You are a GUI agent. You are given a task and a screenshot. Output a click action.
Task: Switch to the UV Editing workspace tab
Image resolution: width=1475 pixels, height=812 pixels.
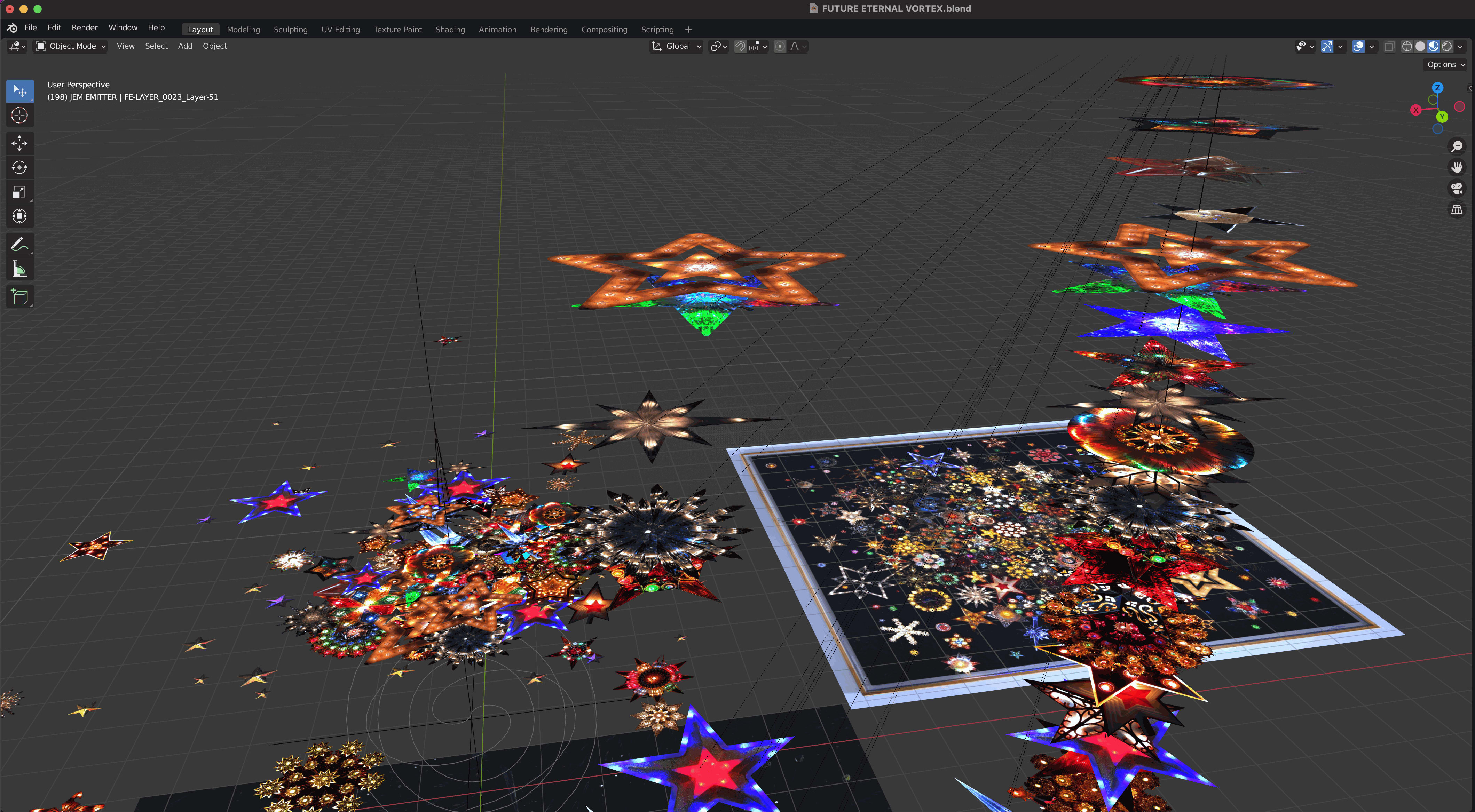[x=341, y=30]
